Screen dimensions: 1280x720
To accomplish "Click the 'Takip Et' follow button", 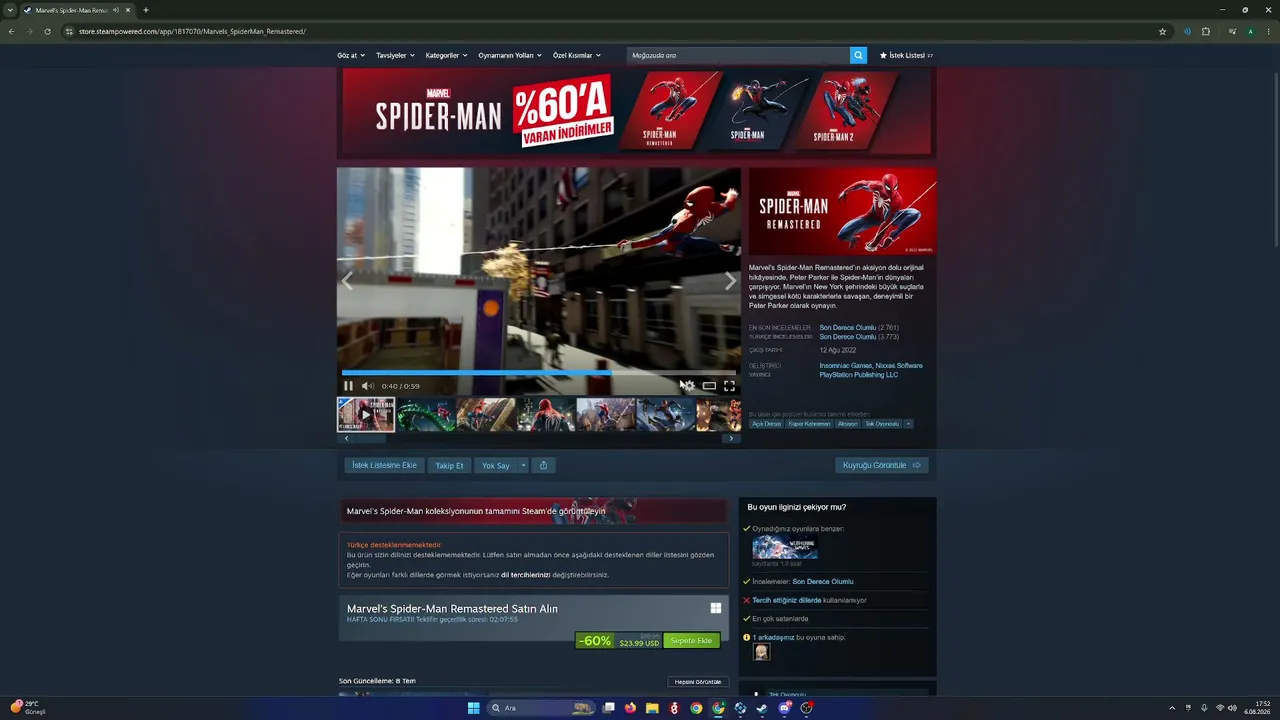I will coord(449,465).
